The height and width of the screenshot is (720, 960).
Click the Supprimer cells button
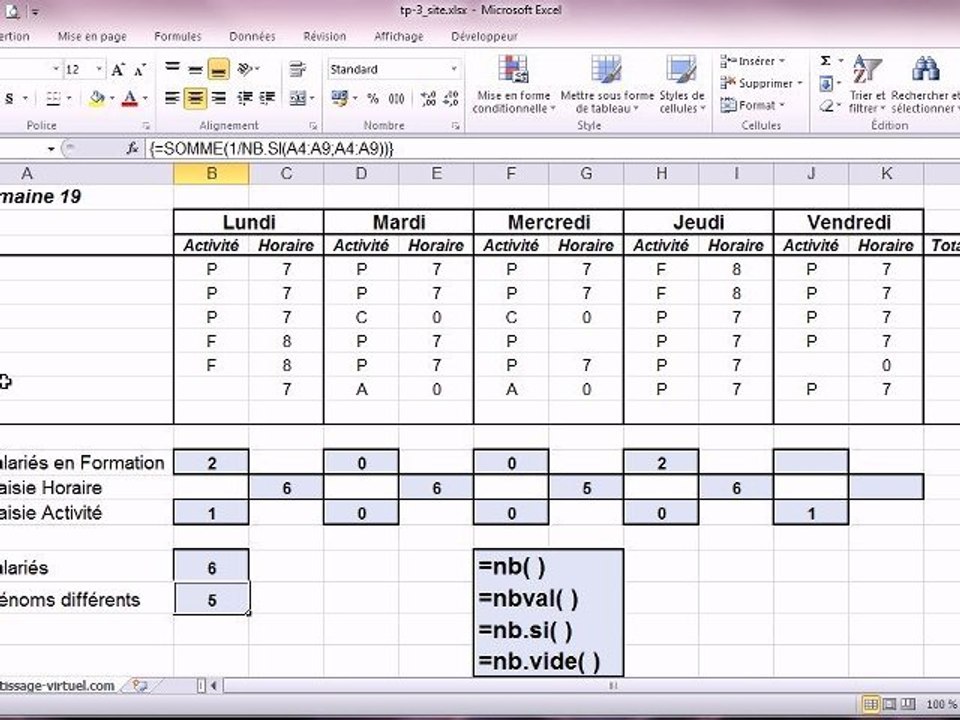coord(762,83)
